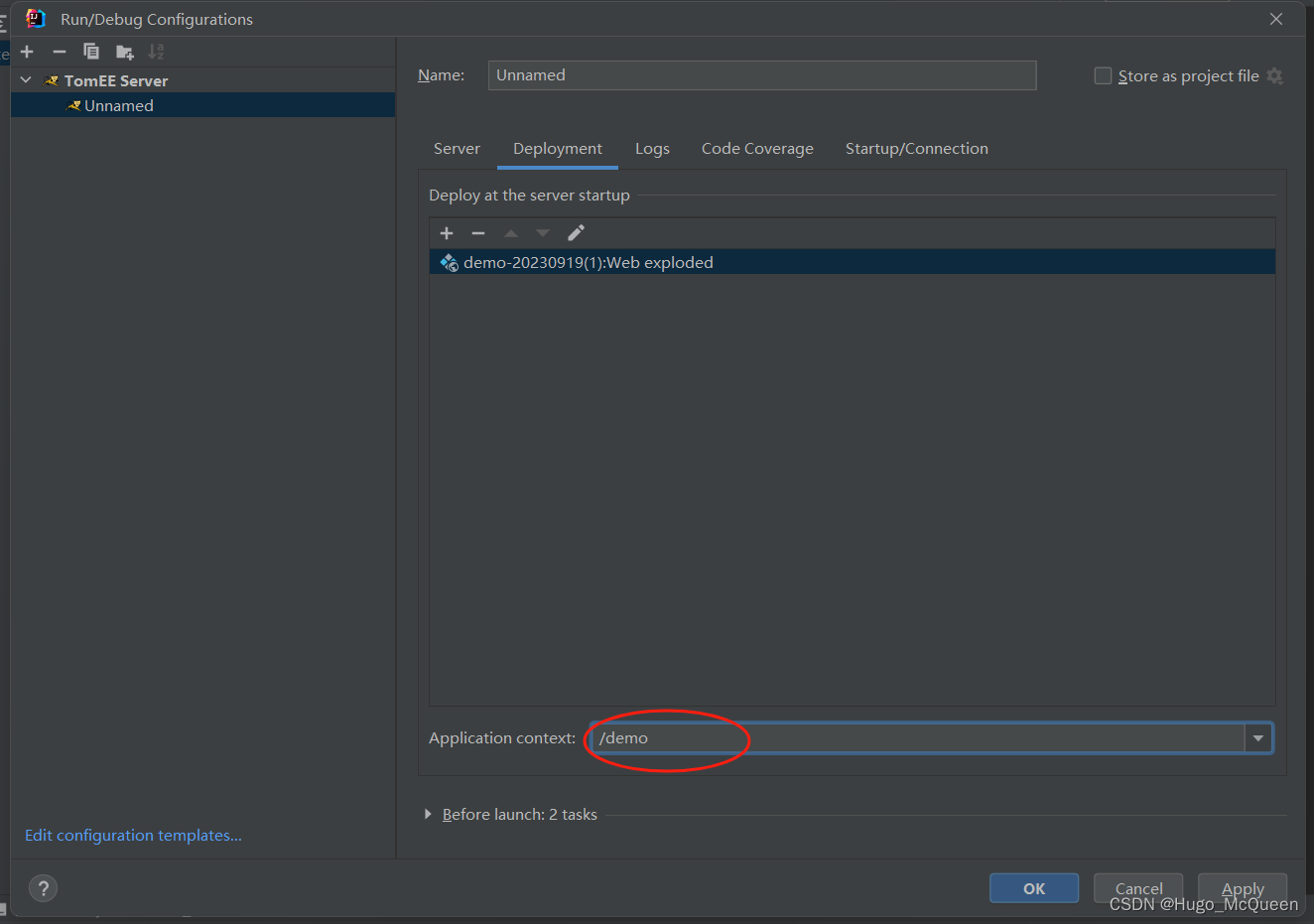Screen dimensions: 1314x924
Task: Cancel the dialog
Action: coord(1138,888)
